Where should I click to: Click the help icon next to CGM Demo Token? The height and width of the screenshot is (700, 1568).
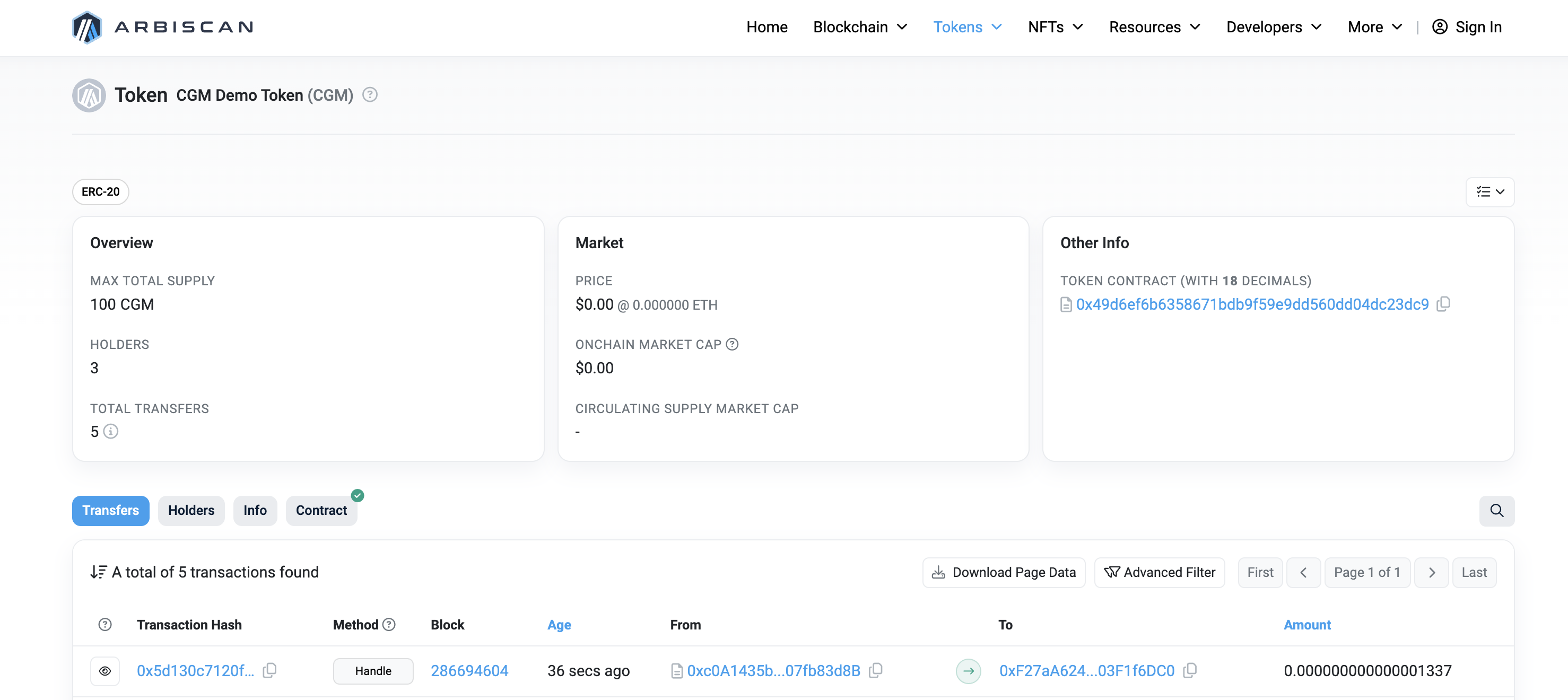click(x=370, y=94)
